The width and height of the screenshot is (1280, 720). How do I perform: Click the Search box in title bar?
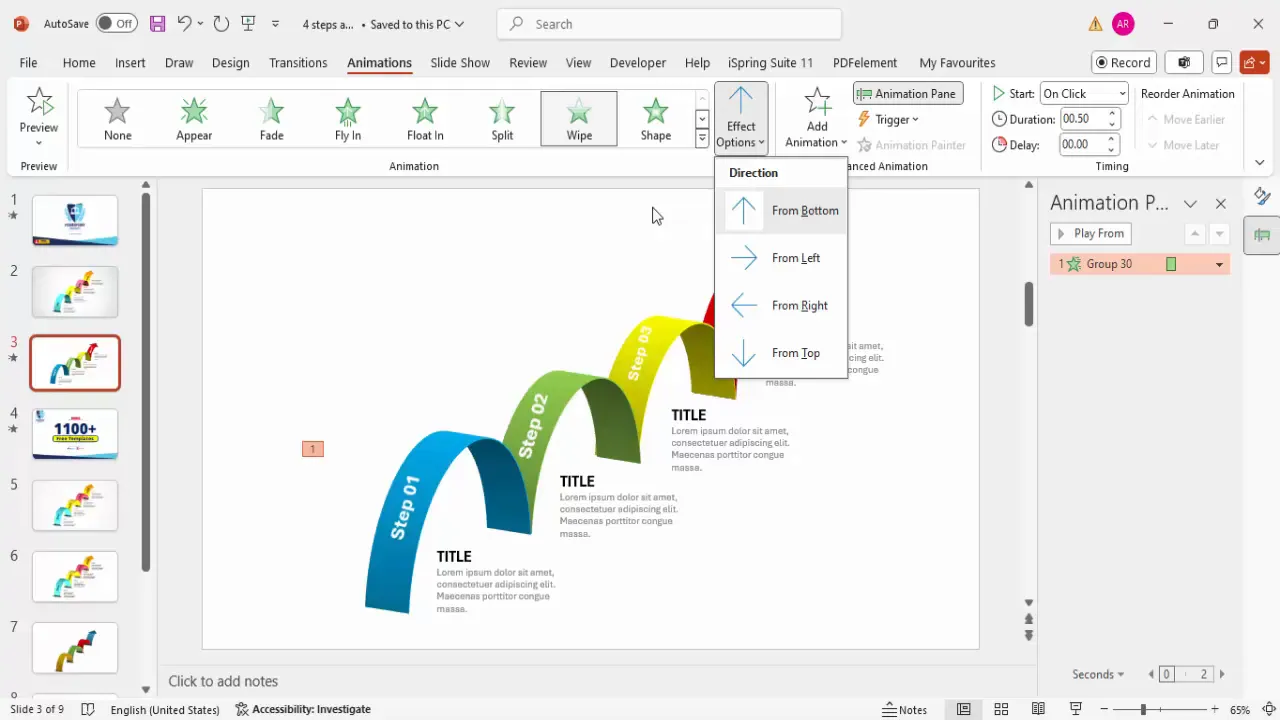point(669,24)
